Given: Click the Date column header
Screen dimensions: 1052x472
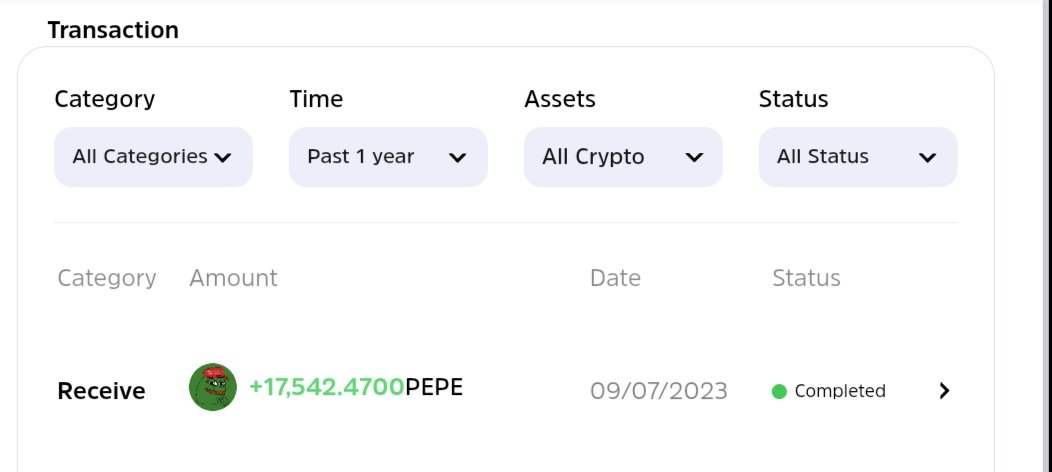Looking at the screenshot, I should [615, 278].
